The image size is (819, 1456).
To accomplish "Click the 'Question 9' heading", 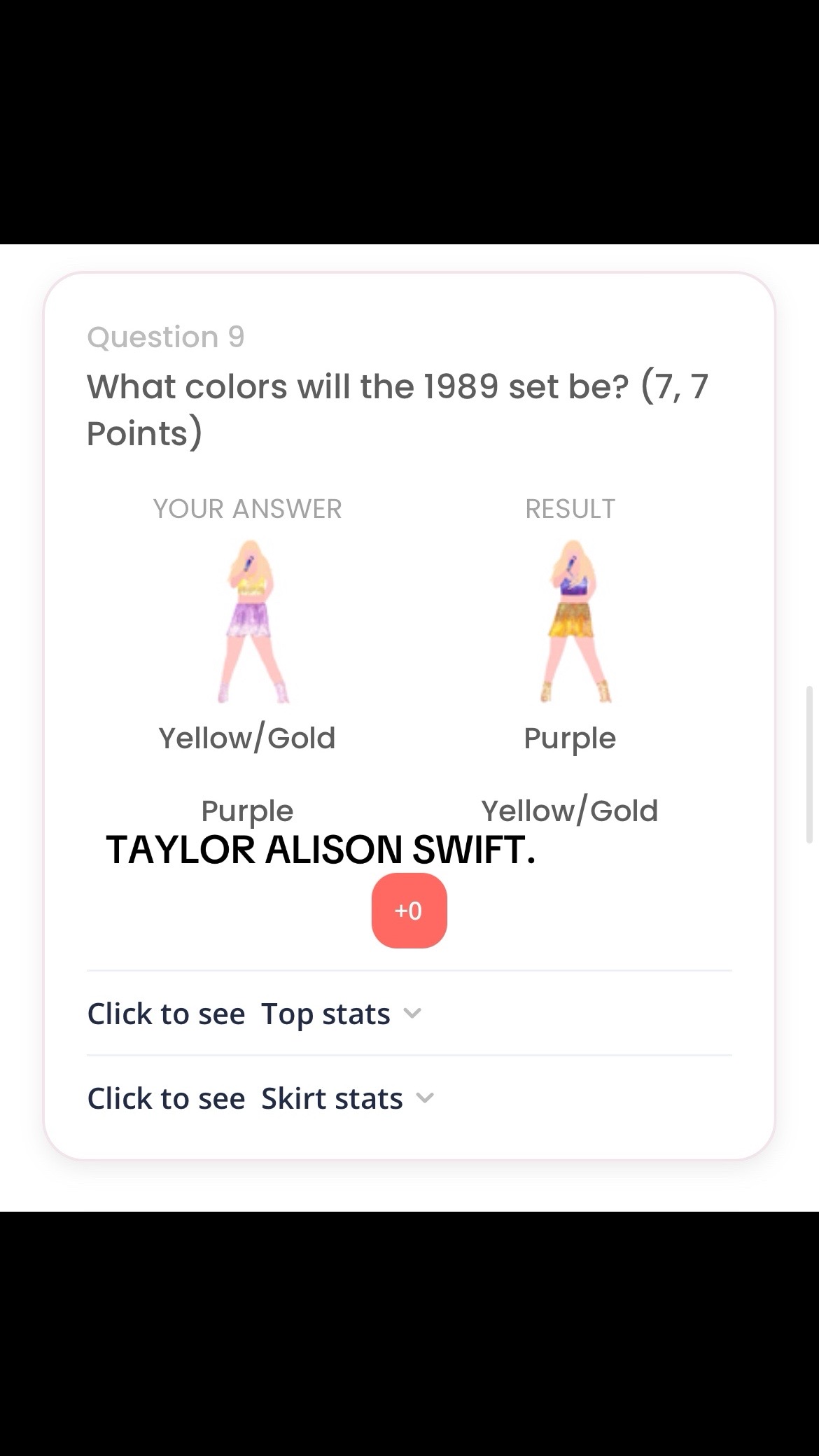I will 166,337.
